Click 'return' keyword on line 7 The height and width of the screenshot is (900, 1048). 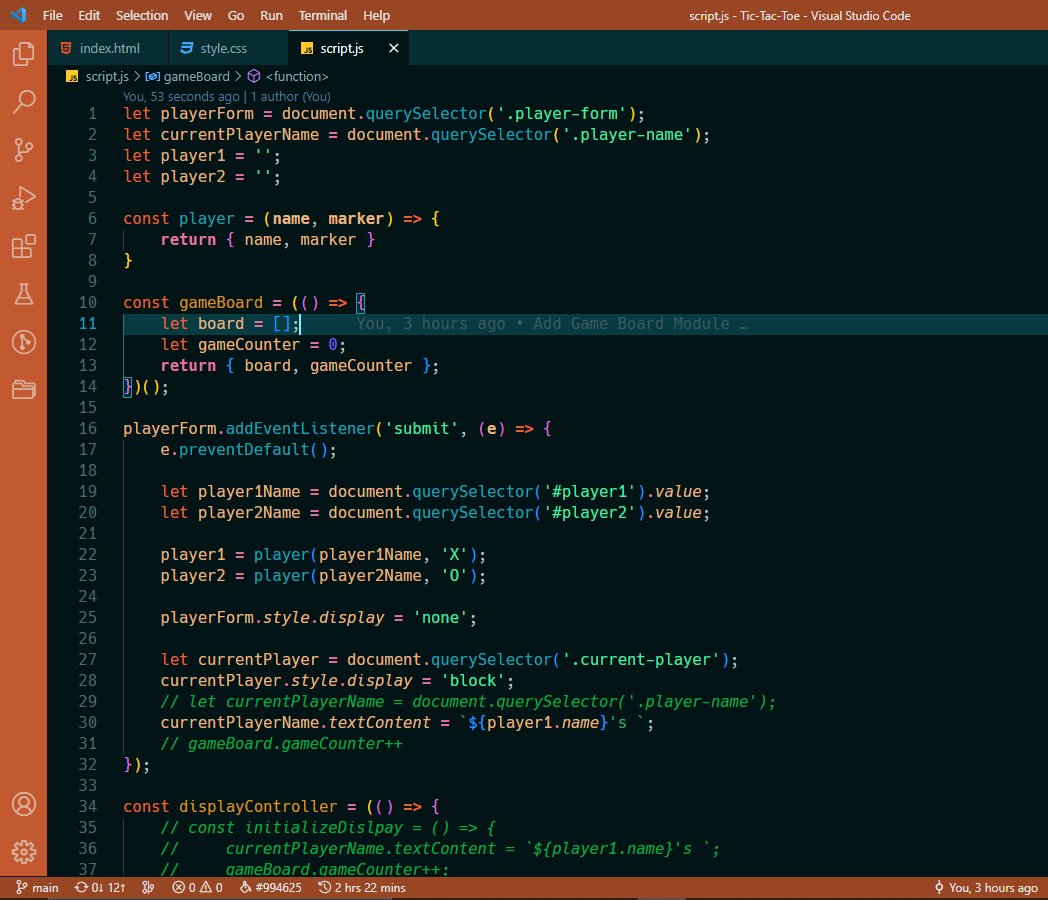click(188, 239)
